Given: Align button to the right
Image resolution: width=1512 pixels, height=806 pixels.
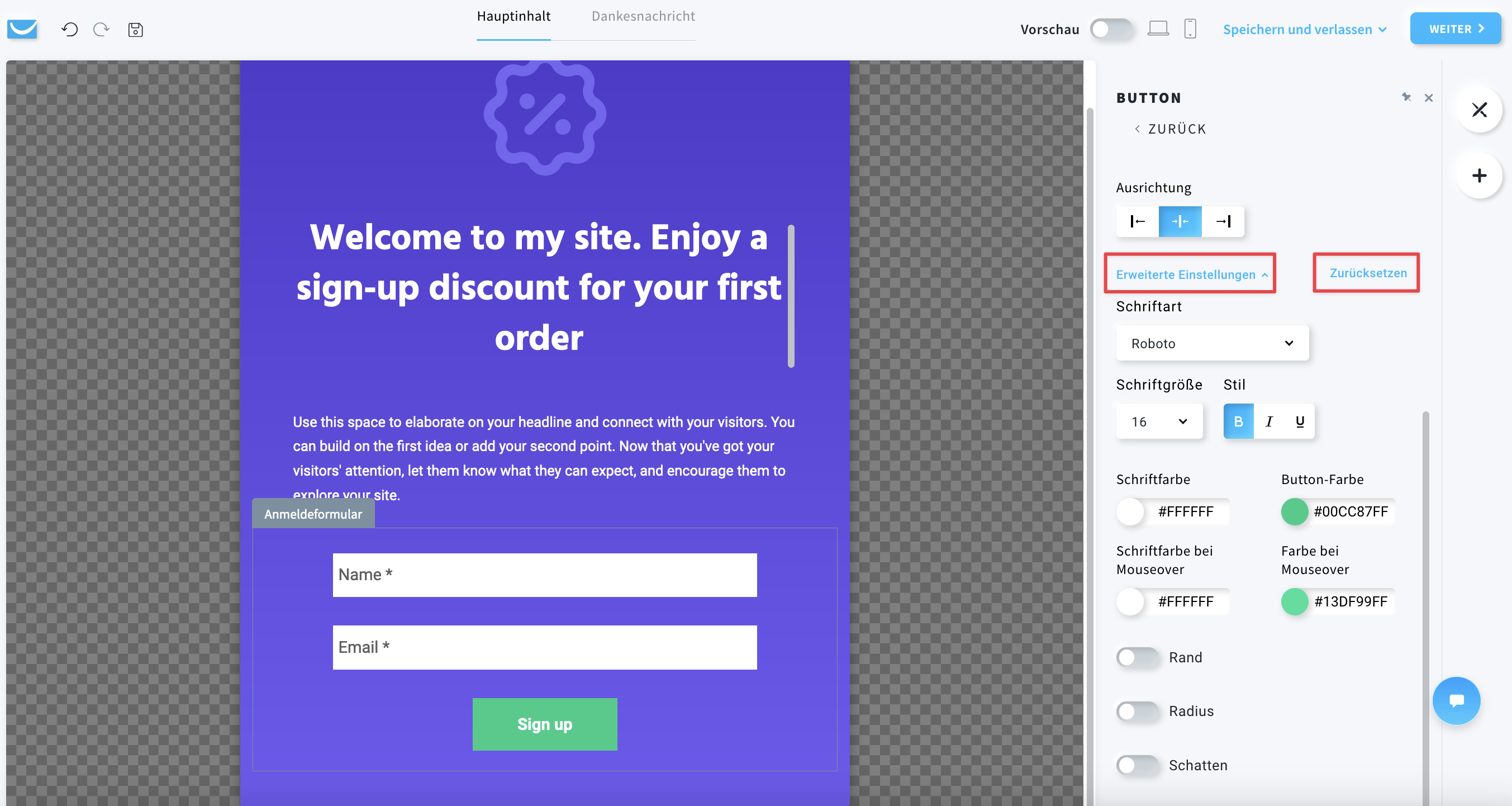Looking at the screenshot, I should point(1223,221).
